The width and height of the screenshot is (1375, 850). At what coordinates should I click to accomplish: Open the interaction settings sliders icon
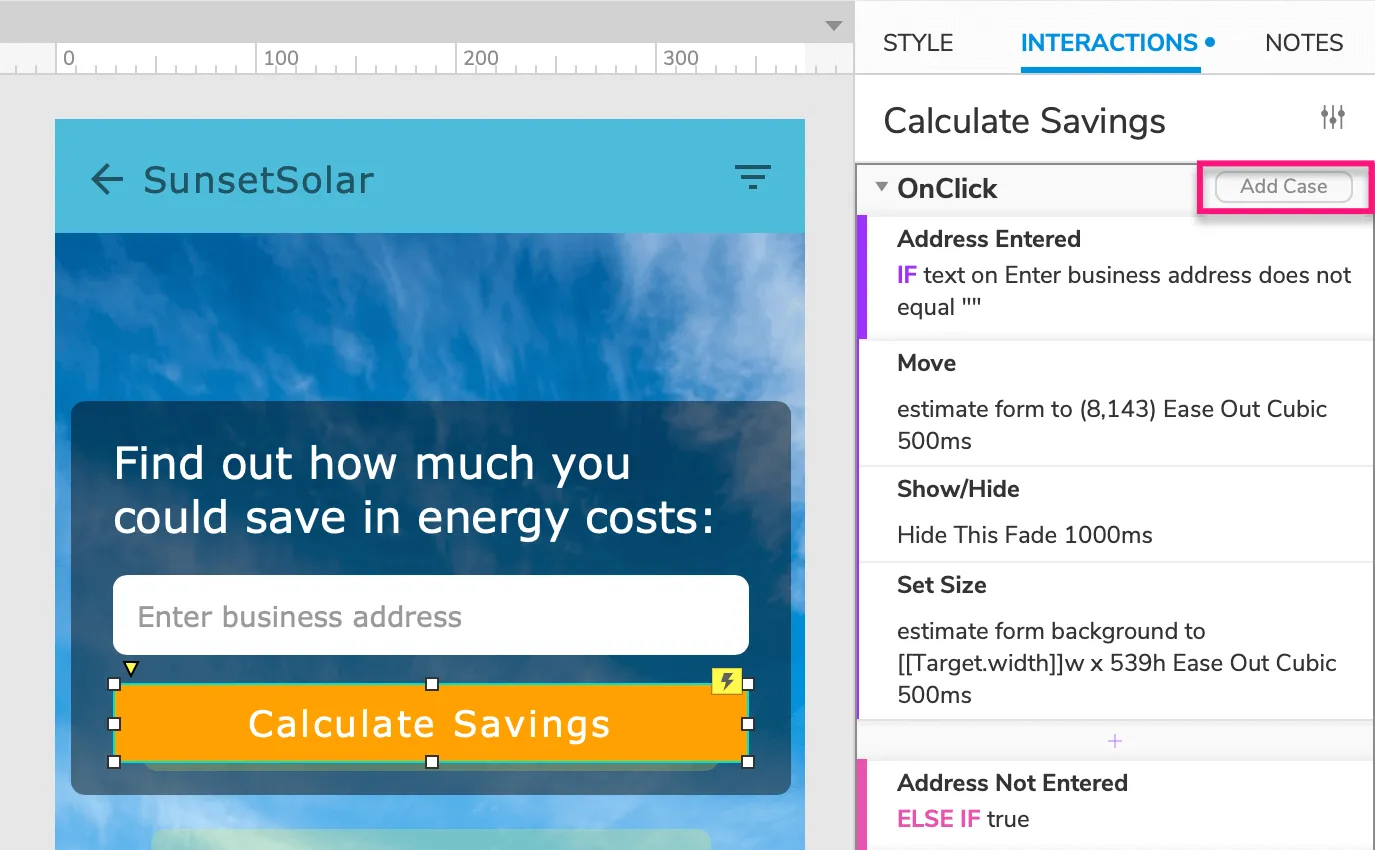(x=1332, y=118)
